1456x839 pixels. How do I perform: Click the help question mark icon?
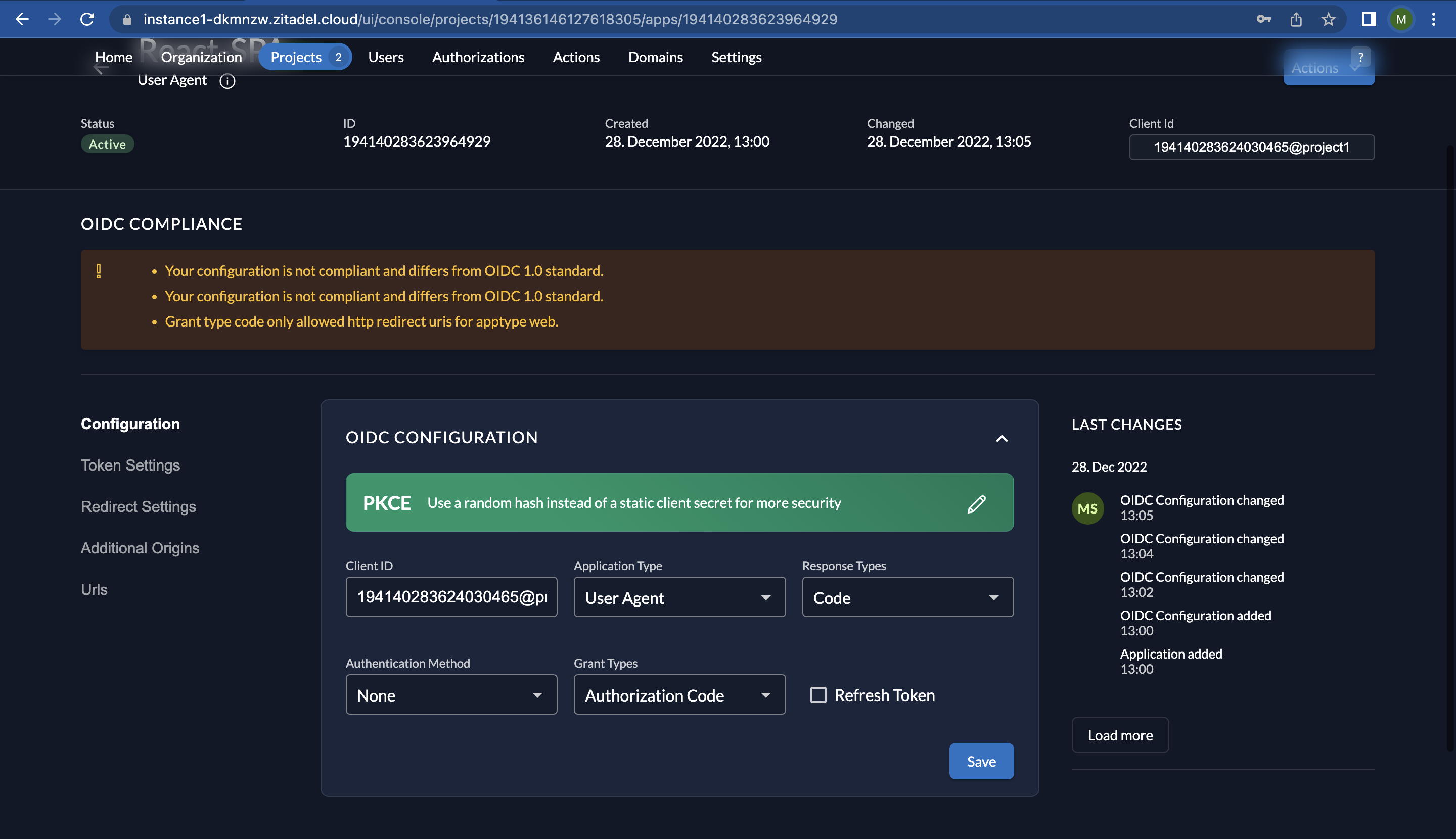(x=1360, y=57)
